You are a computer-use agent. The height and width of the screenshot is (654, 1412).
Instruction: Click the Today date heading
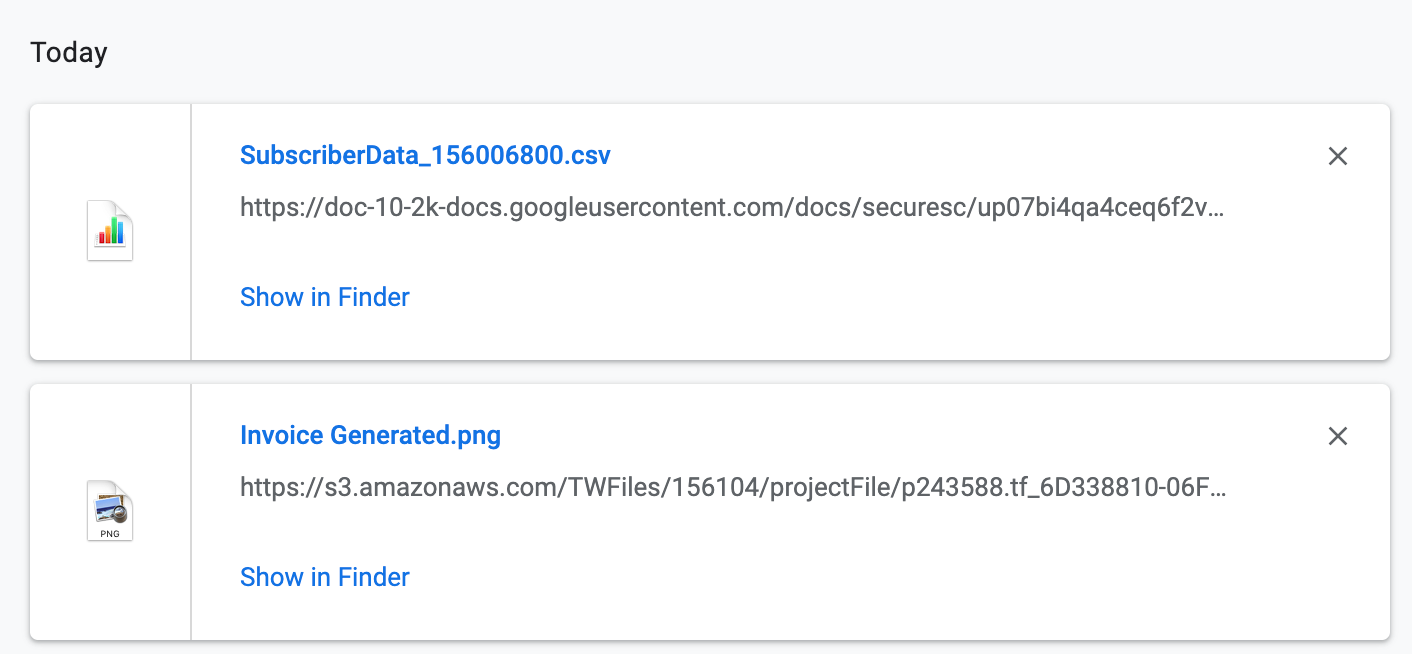(69, 52)
